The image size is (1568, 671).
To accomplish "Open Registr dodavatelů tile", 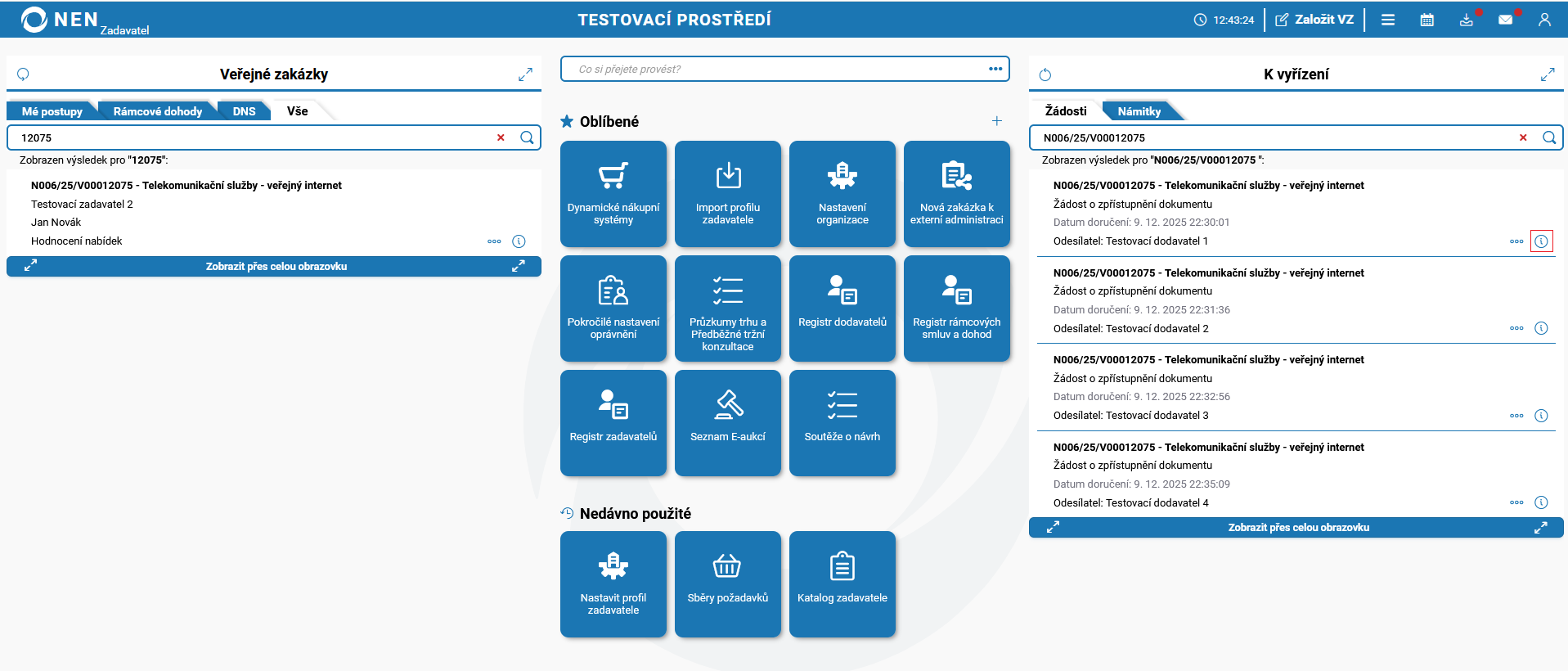I will point(842,308).
